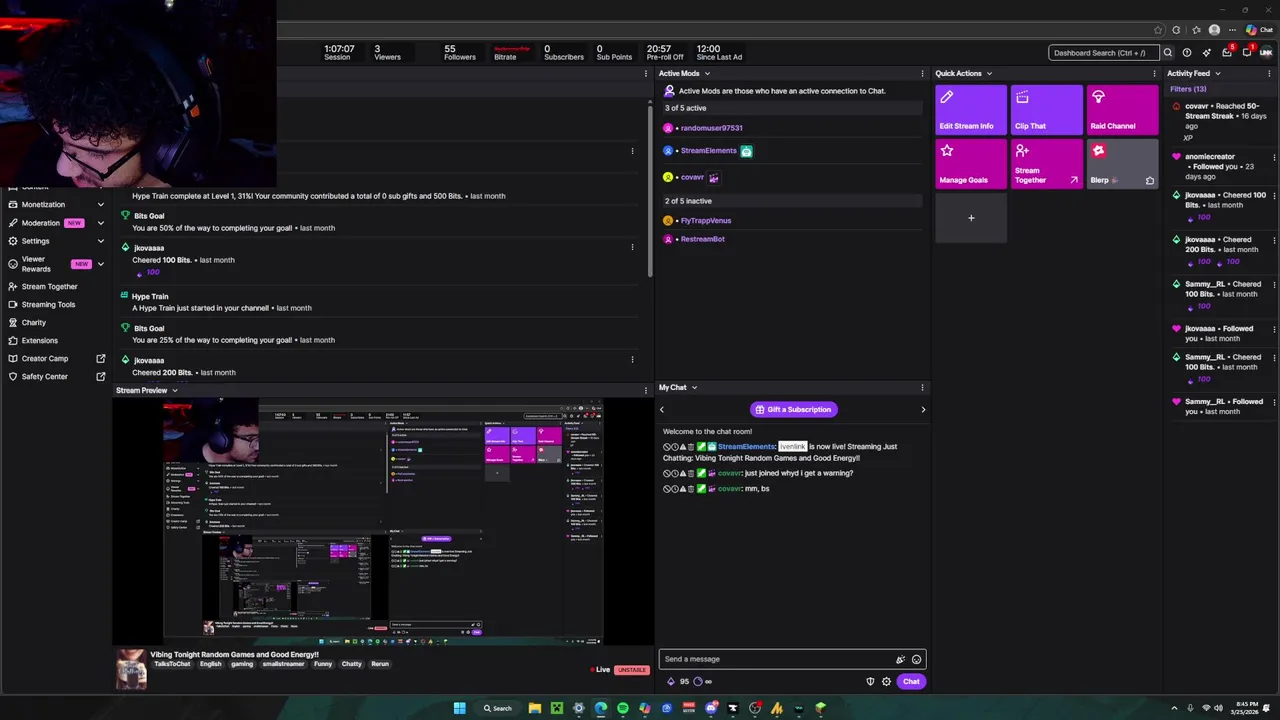Open Spotify from the taskbar
The height and width of the screenshot is (720, 1280).
tap(622, 708)
